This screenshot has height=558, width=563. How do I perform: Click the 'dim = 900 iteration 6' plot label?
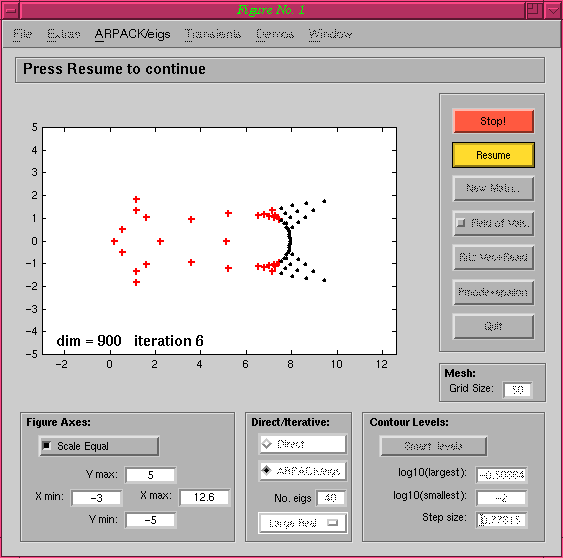pos(130,341)
